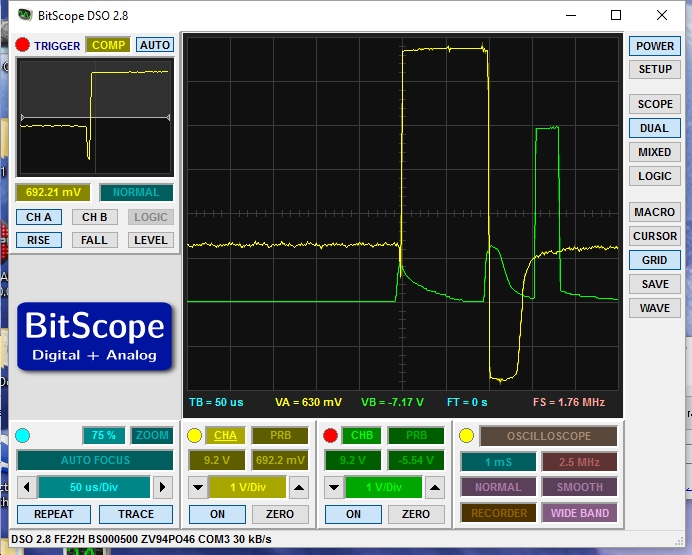Click the cyan timebase indicator light
The image size is (692, 555).
point(23,435)
